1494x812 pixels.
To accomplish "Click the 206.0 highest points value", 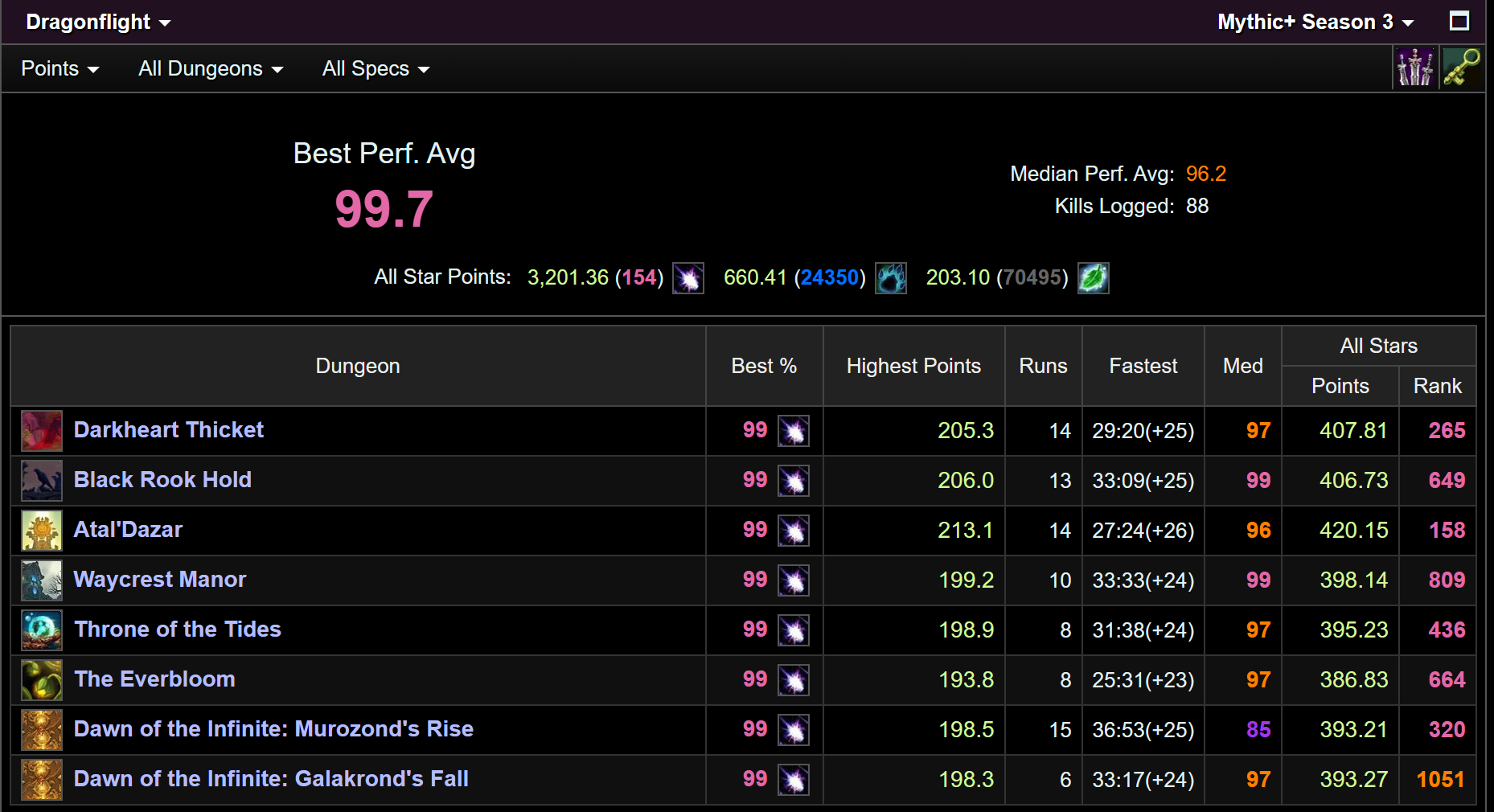I will 965,481.
